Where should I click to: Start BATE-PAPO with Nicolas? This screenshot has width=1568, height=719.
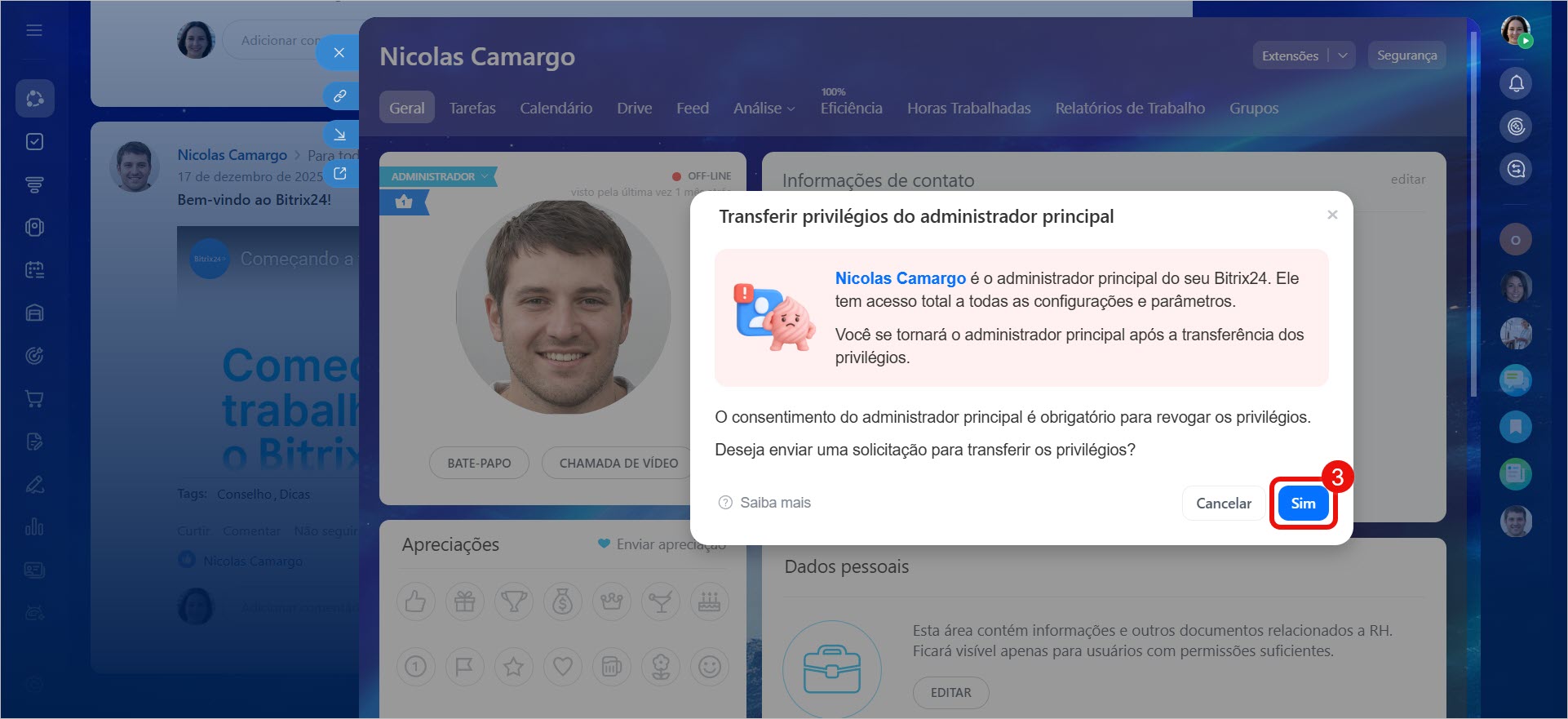tap(479, 463)
